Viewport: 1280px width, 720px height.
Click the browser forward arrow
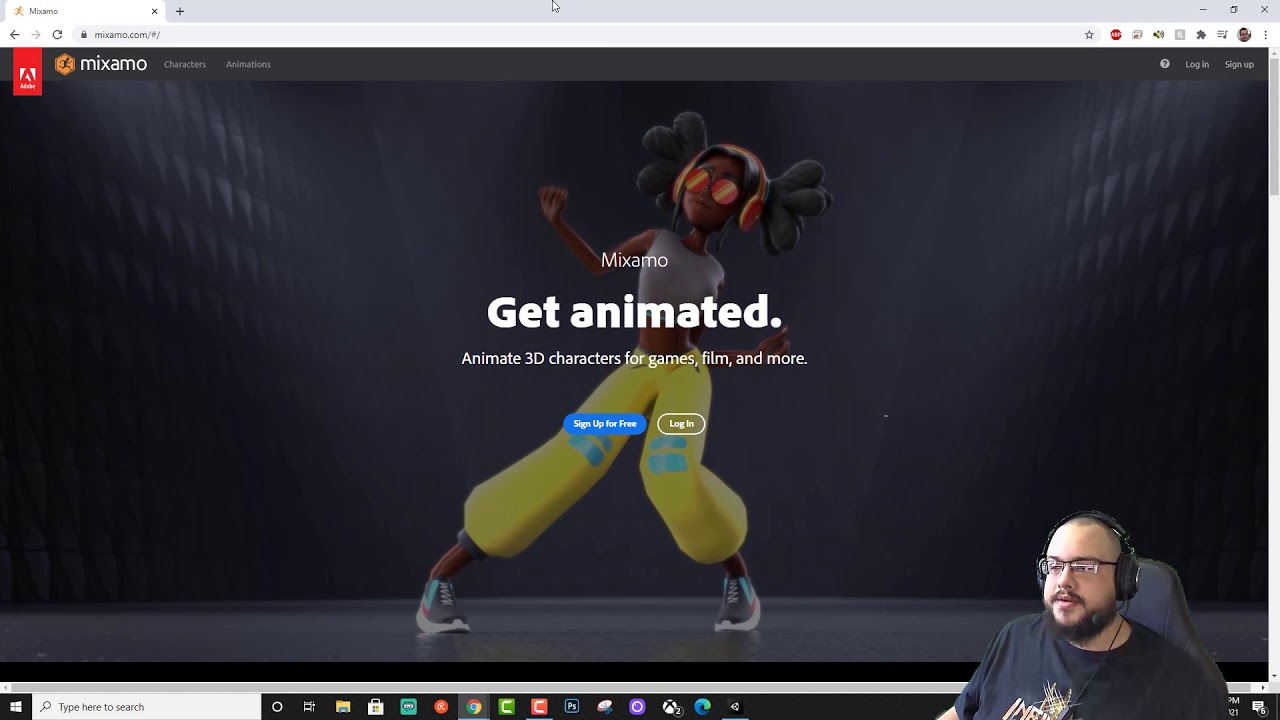tap(36, 34)
